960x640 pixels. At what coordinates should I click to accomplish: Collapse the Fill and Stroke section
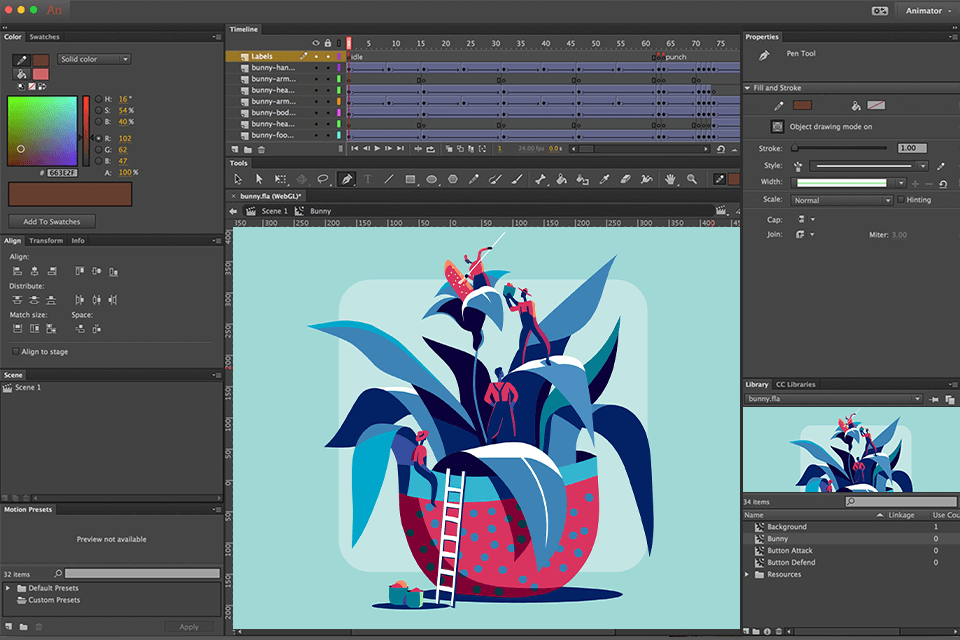pos(748,88)
